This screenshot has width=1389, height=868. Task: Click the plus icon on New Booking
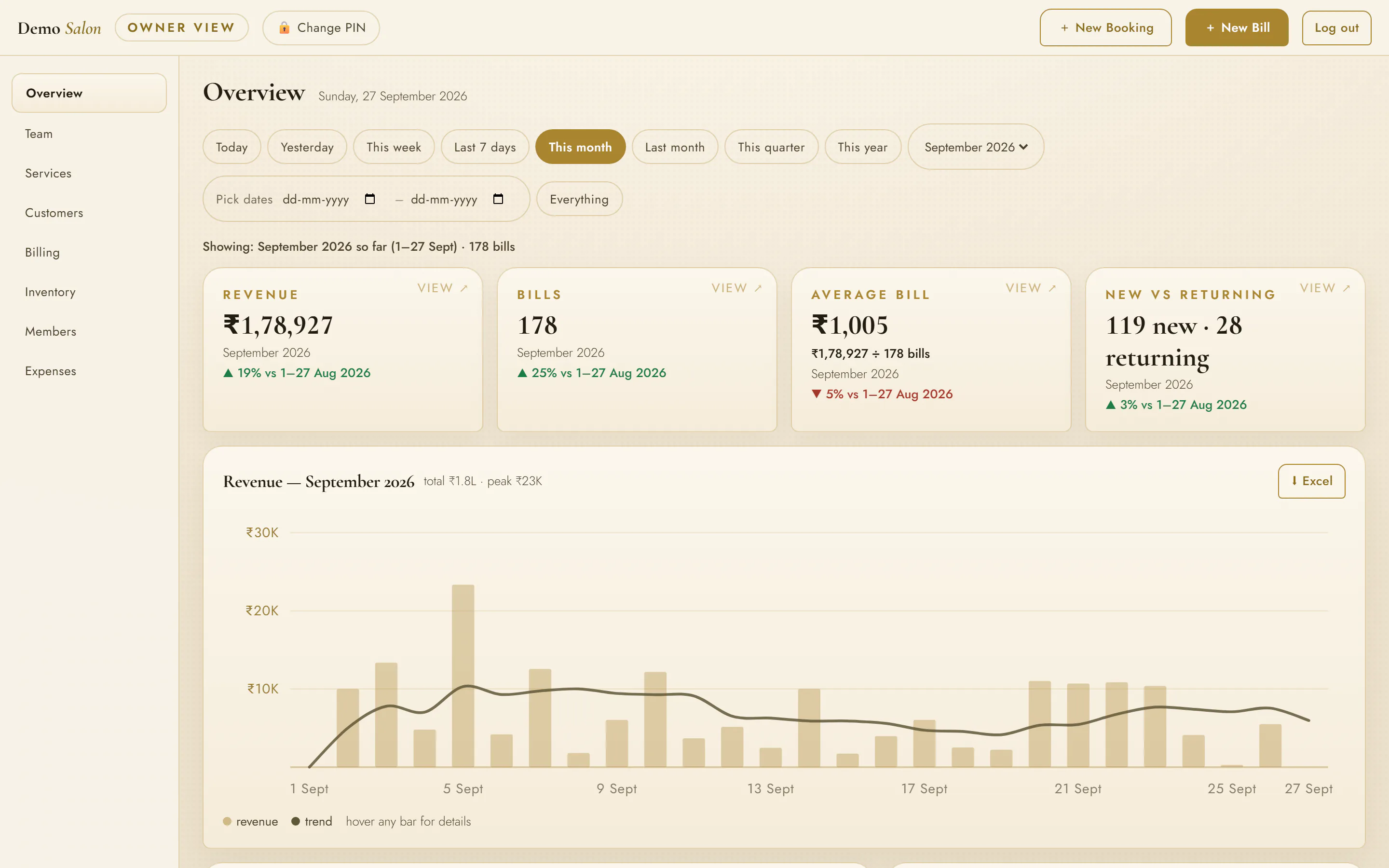click(x=1064, y=27)
